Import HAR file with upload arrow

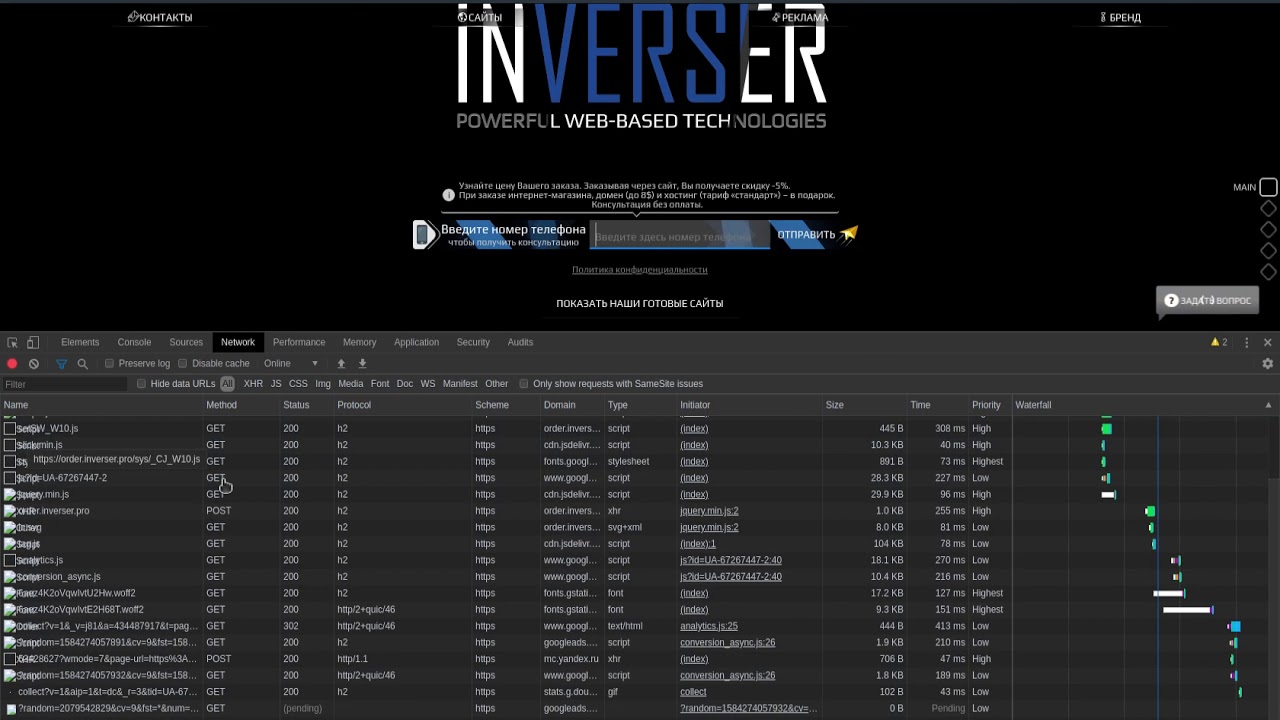click(x=341, y=364)
